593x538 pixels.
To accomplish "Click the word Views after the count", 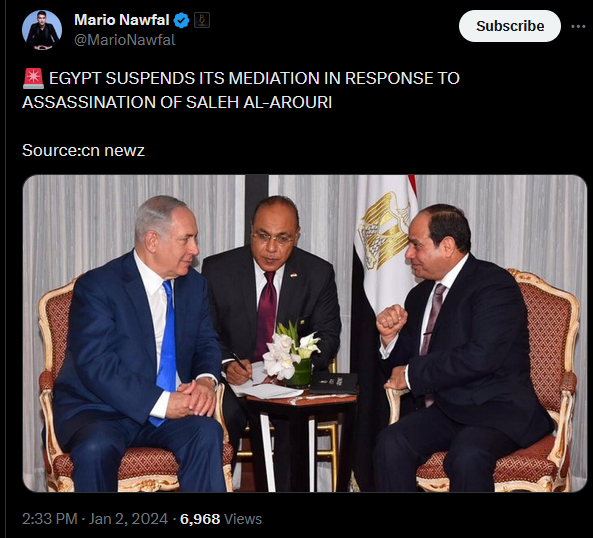I will (243, 519).
